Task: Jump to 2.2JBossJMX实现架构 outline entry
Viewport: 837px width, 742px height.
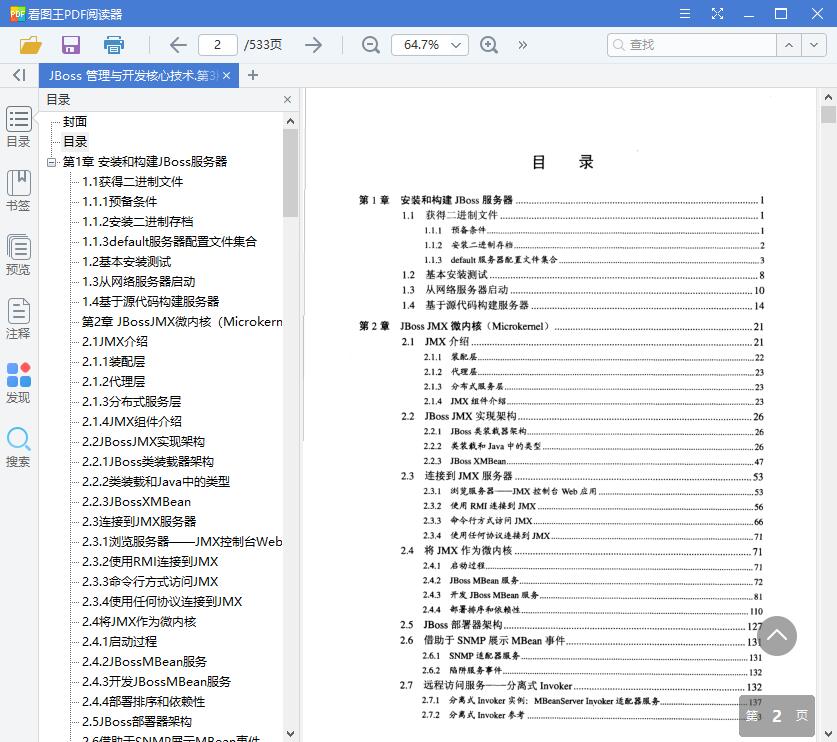Action: coord(143,441)
